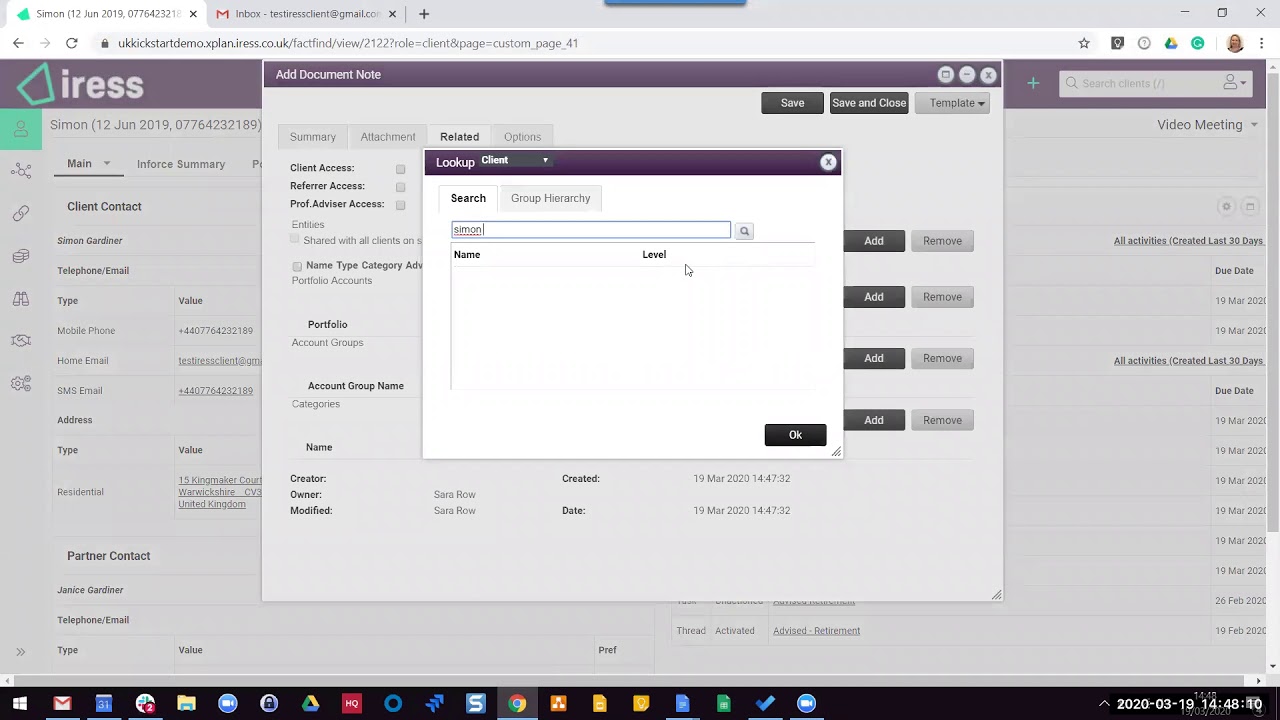1280x720 pixels.
Task: Tick the Prof.Adviser Access checkbox
Action: click(400, 205)
